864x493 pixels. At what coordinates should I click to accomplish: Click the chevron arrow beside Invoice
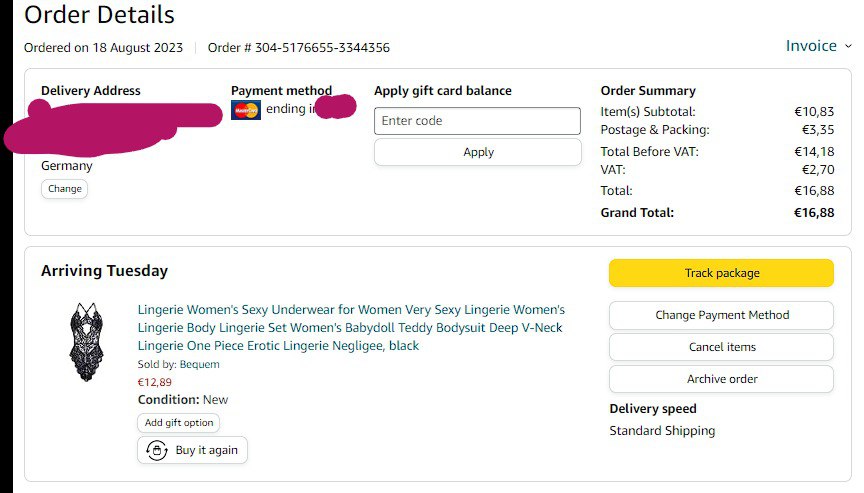click(x=849, y=46)
